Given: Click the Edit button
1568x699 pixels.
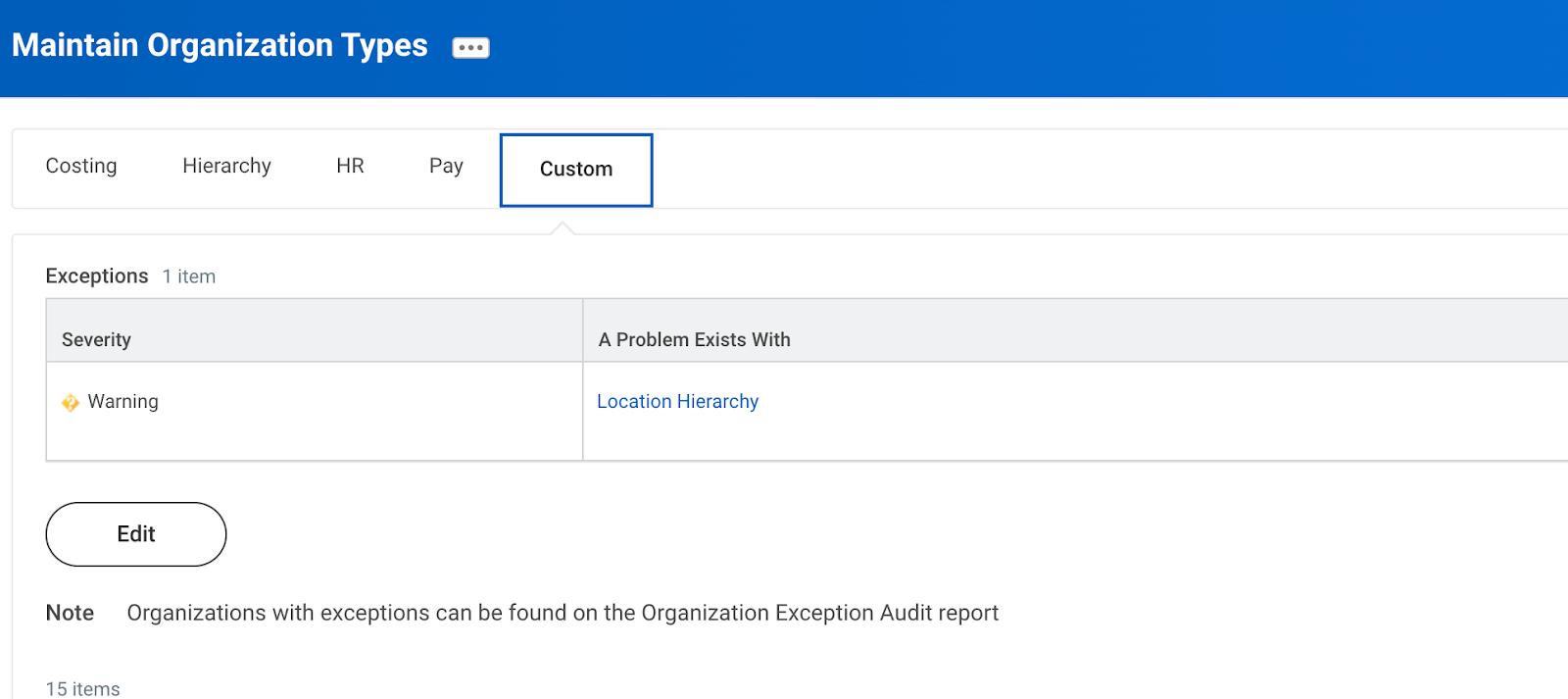Looking at the screenshot, I should [136, 534].
